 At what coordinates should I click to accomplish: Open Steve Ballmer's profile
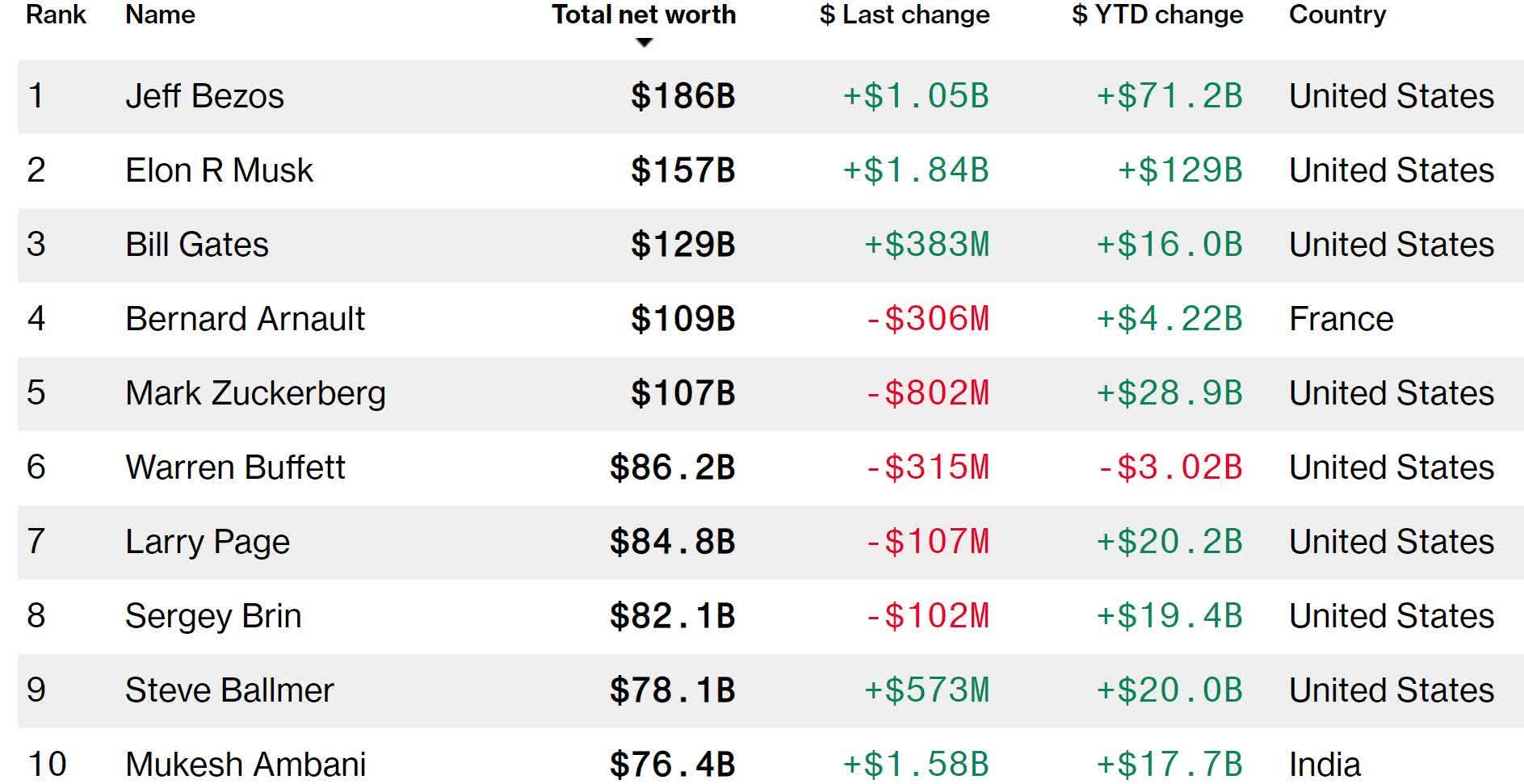click(x=229, y=690)
